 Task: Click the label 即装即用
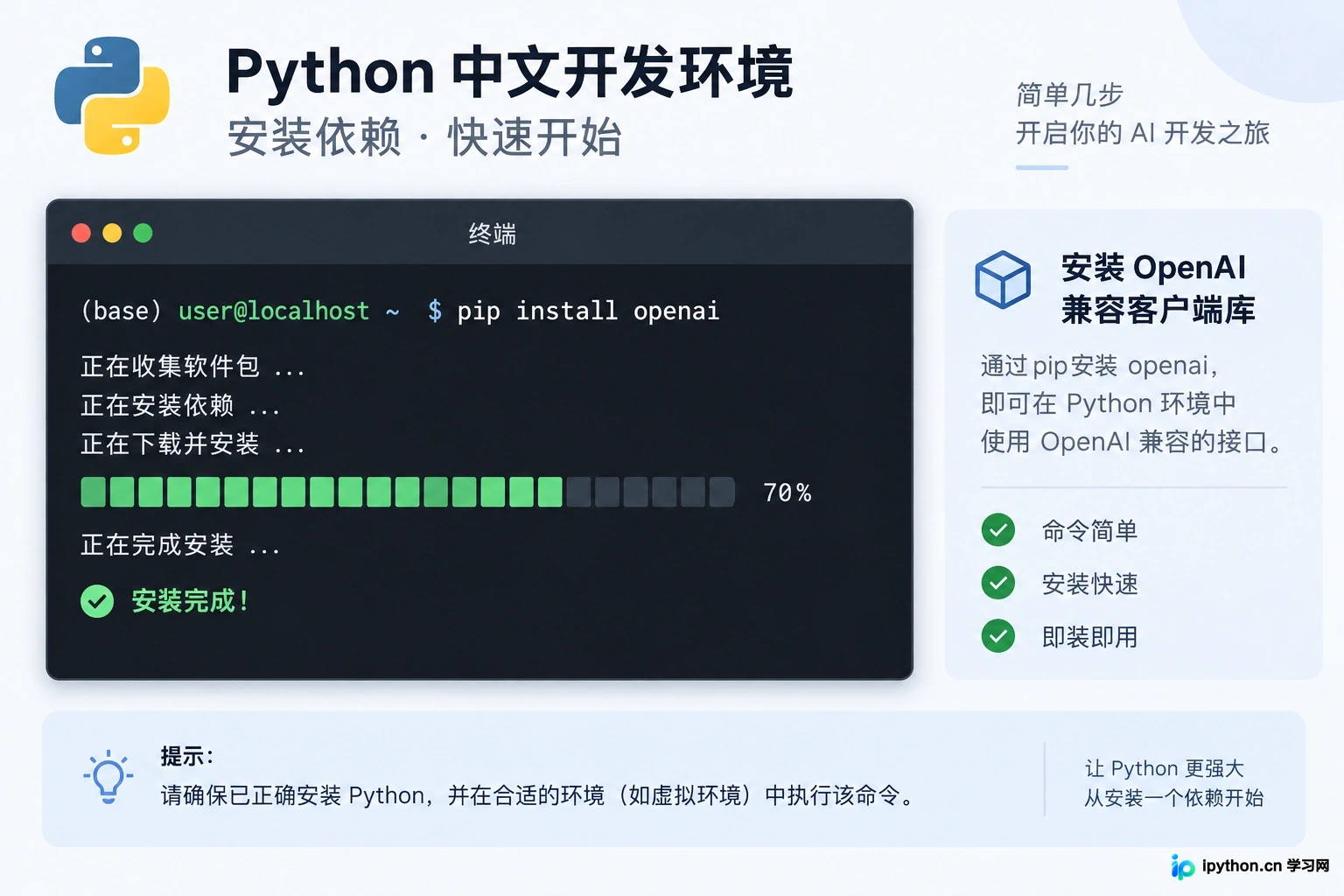click(1089, 637)
